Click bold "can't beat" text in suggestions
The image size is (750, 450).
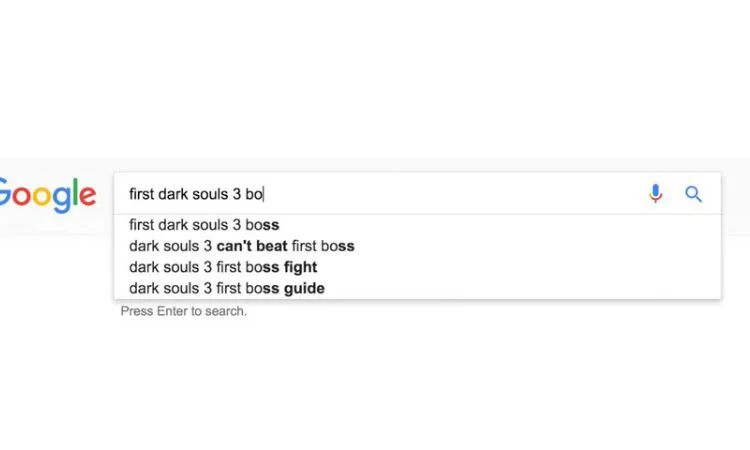coord(251,246)
